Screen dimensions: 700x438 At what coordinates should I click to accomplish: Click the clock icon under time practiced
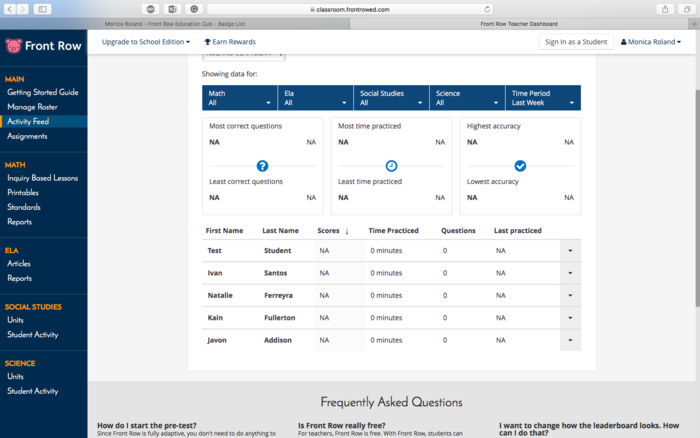pyautogui.click(x=391, y=166)
